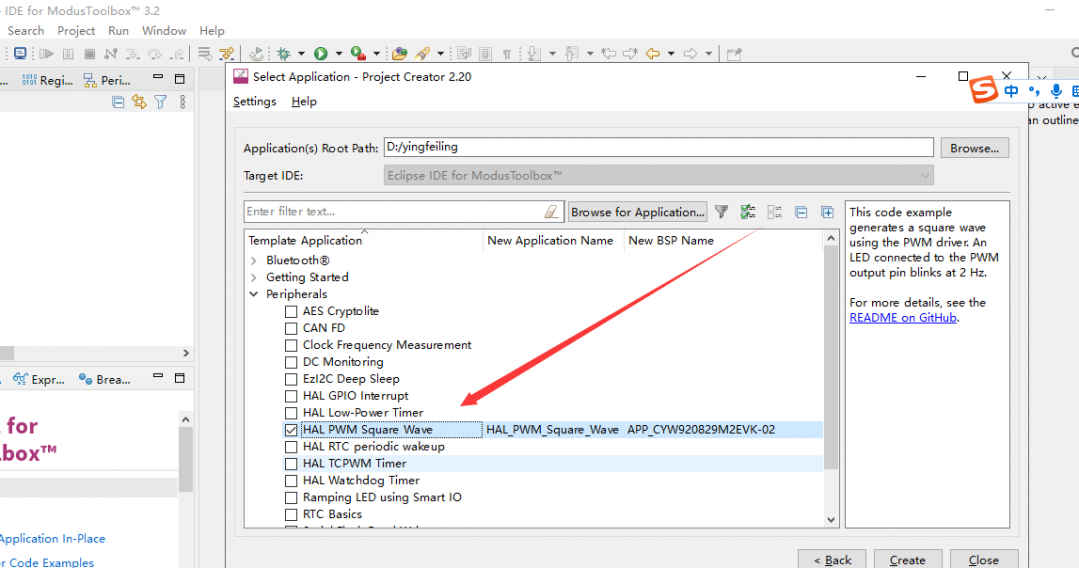Check the HAL GPIO Interrupt checkbox
The image size is (1079, 568).
point(291,397)
